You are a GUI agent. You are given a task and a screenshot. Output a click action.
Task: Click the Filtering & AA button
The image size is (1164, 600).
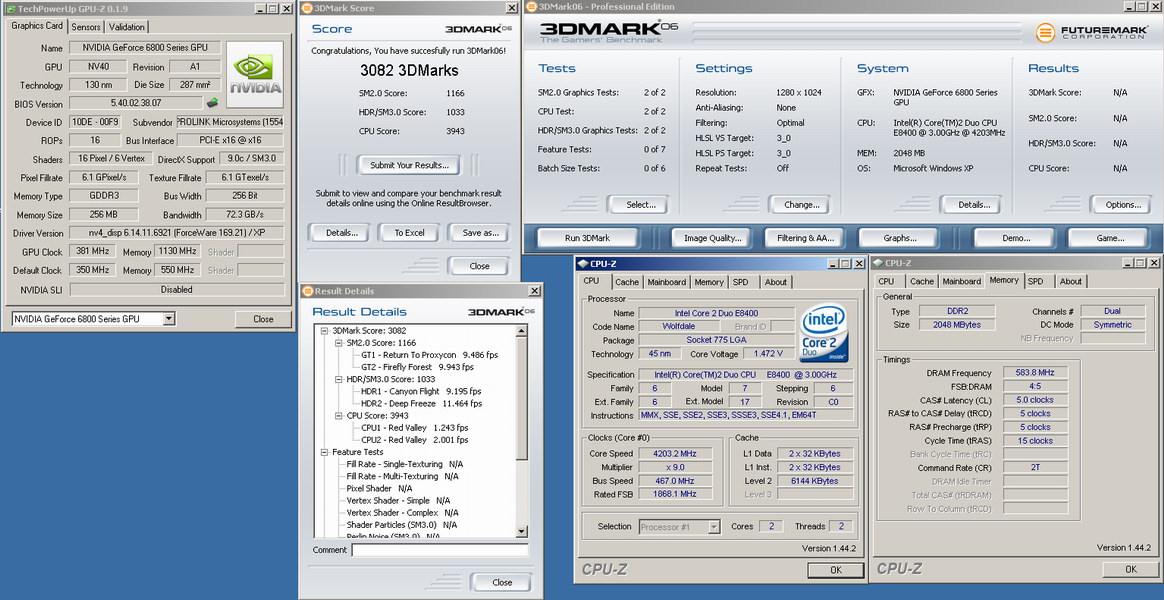tap(806, 238)
